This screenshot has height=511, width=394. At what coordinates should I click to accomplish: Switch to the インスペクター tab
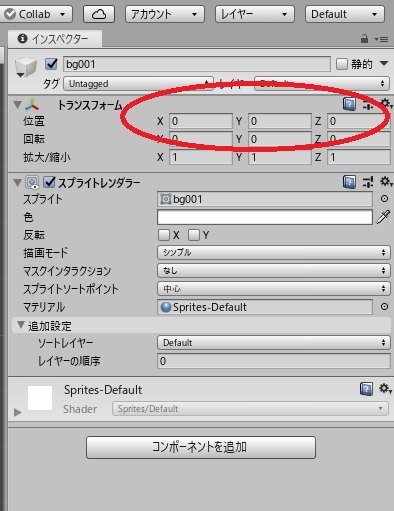(x=55, y=39)
